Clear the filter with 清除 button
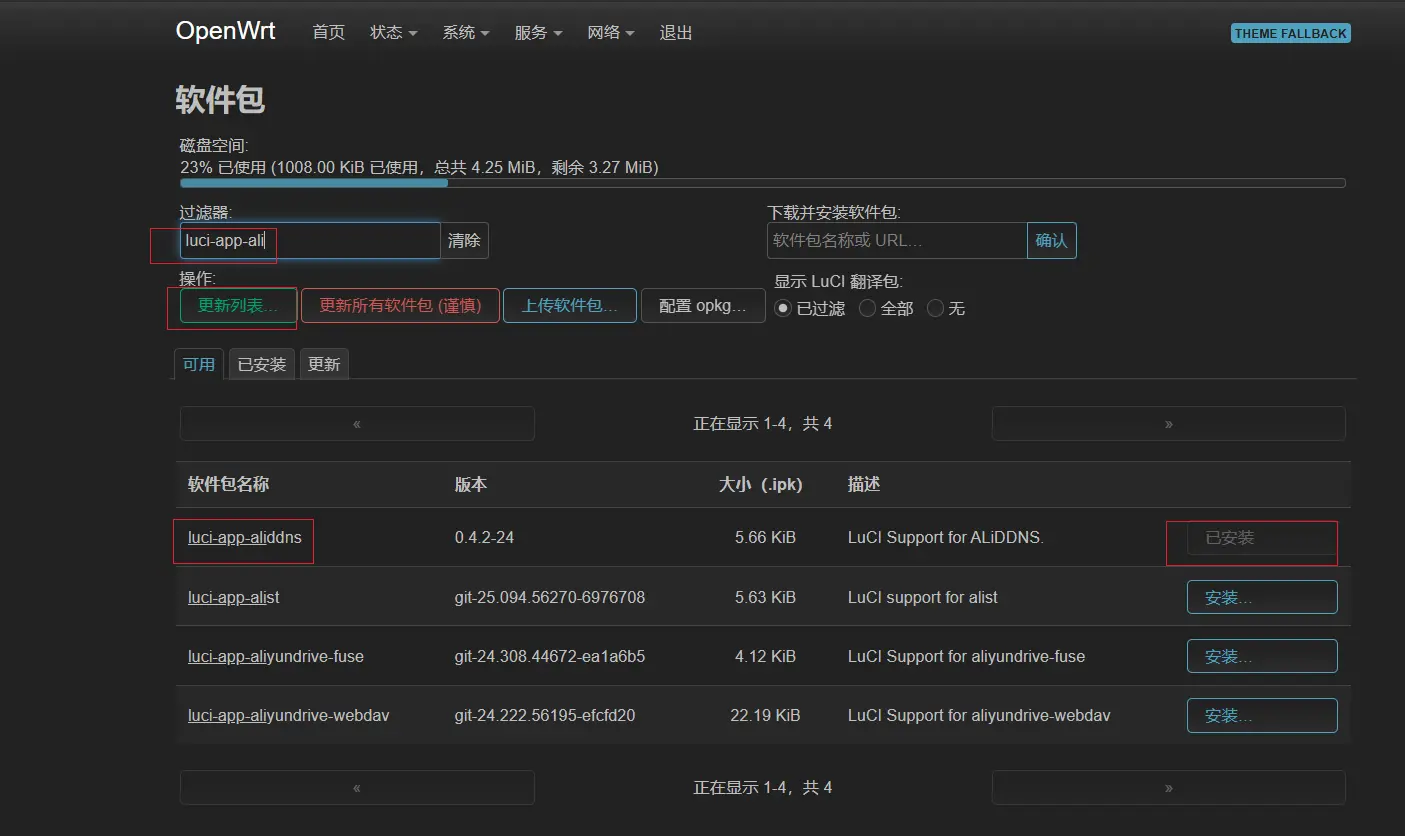 point(464,241)
